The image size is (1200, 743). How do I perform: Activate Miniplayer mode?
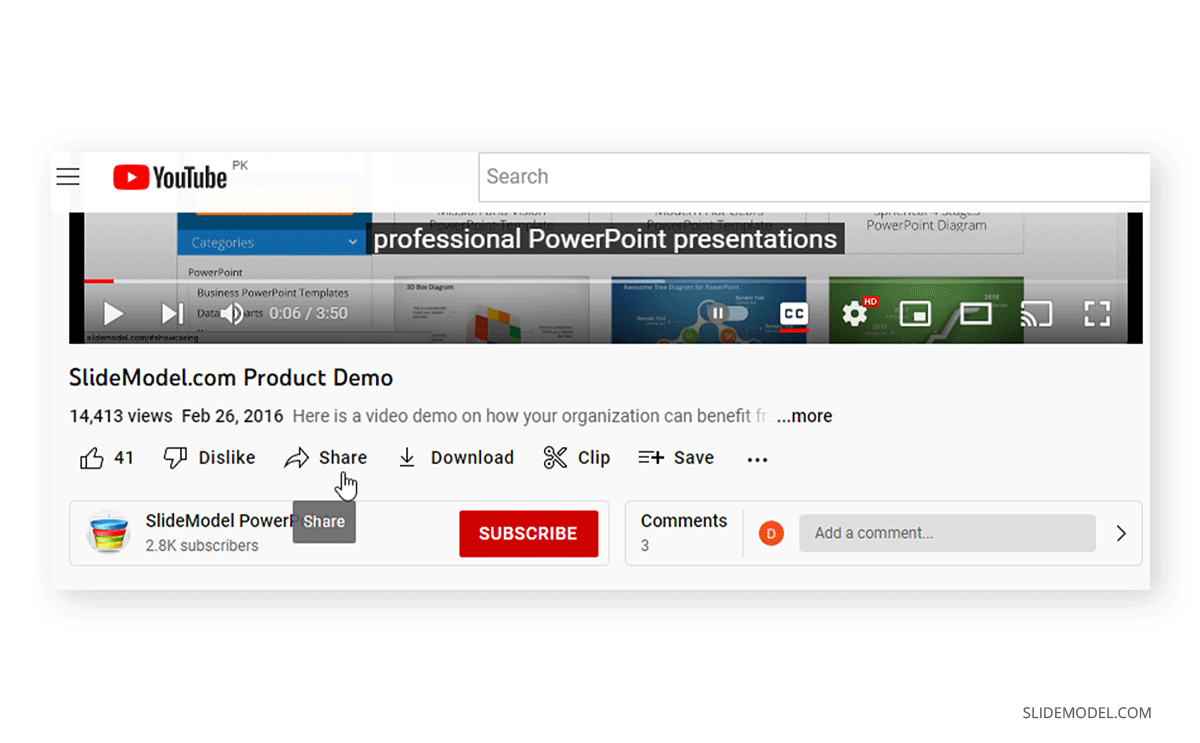[x=915, y=313]
